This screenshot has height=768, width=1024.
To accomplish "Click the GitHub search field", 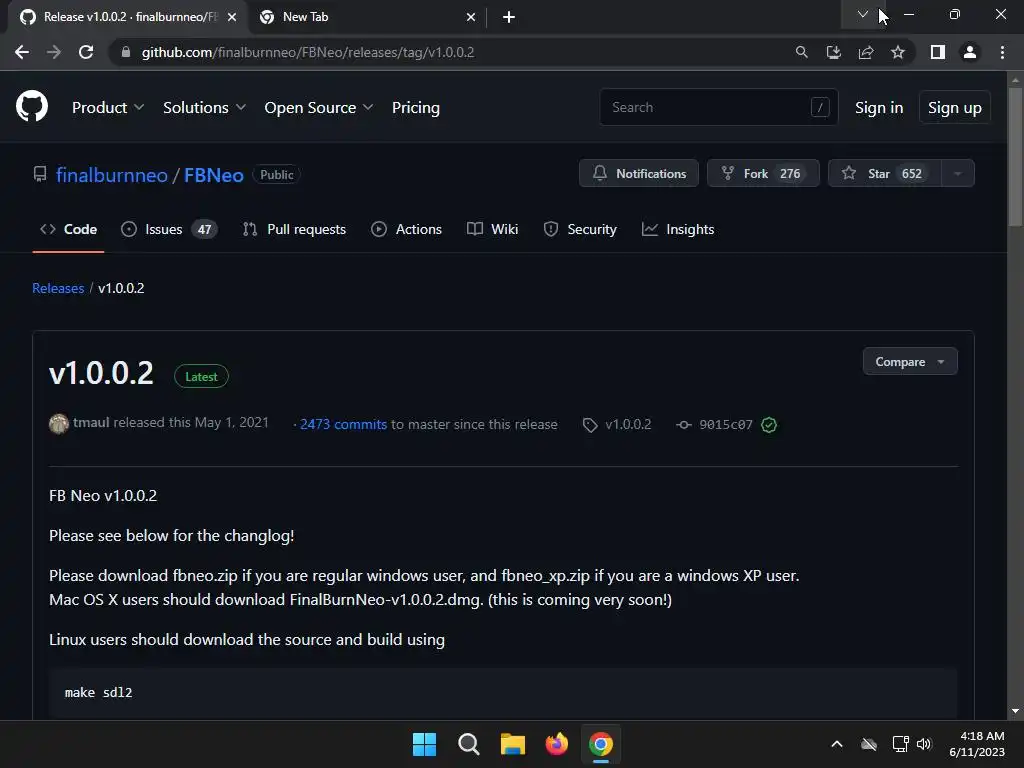I will coord(718,107).
